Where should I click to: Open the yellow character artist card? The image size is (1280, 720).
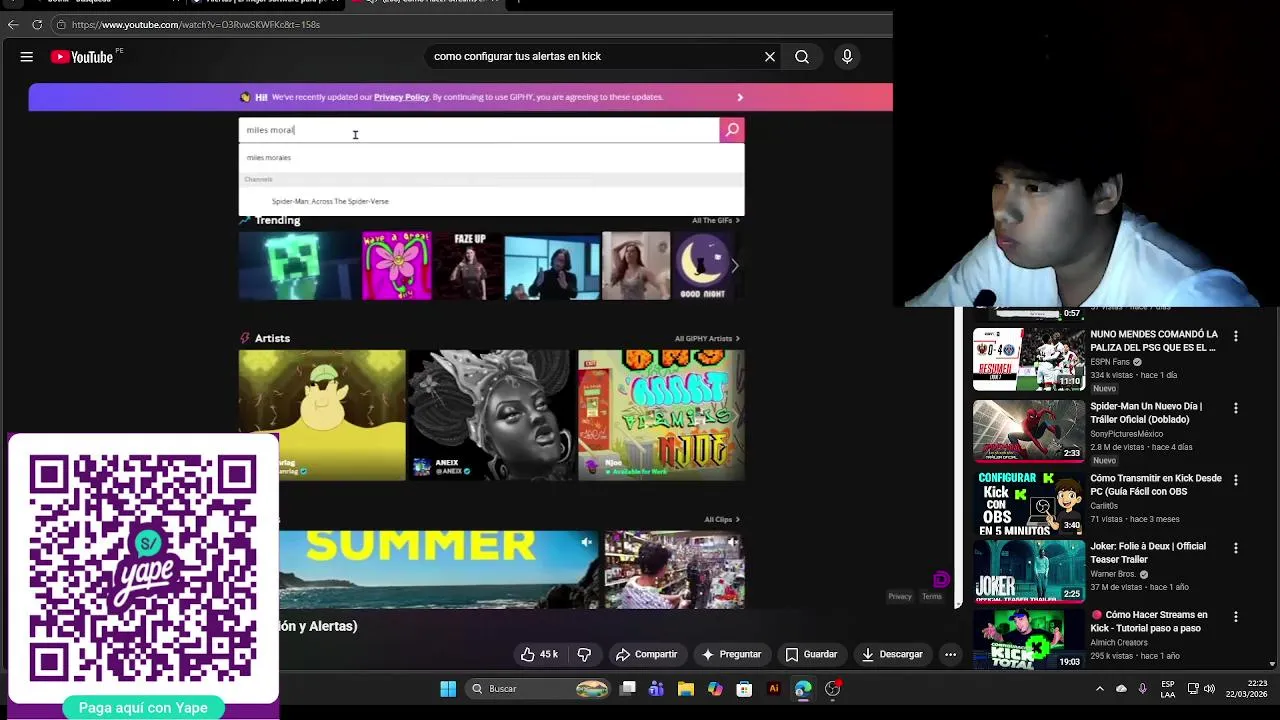point(322,415)
